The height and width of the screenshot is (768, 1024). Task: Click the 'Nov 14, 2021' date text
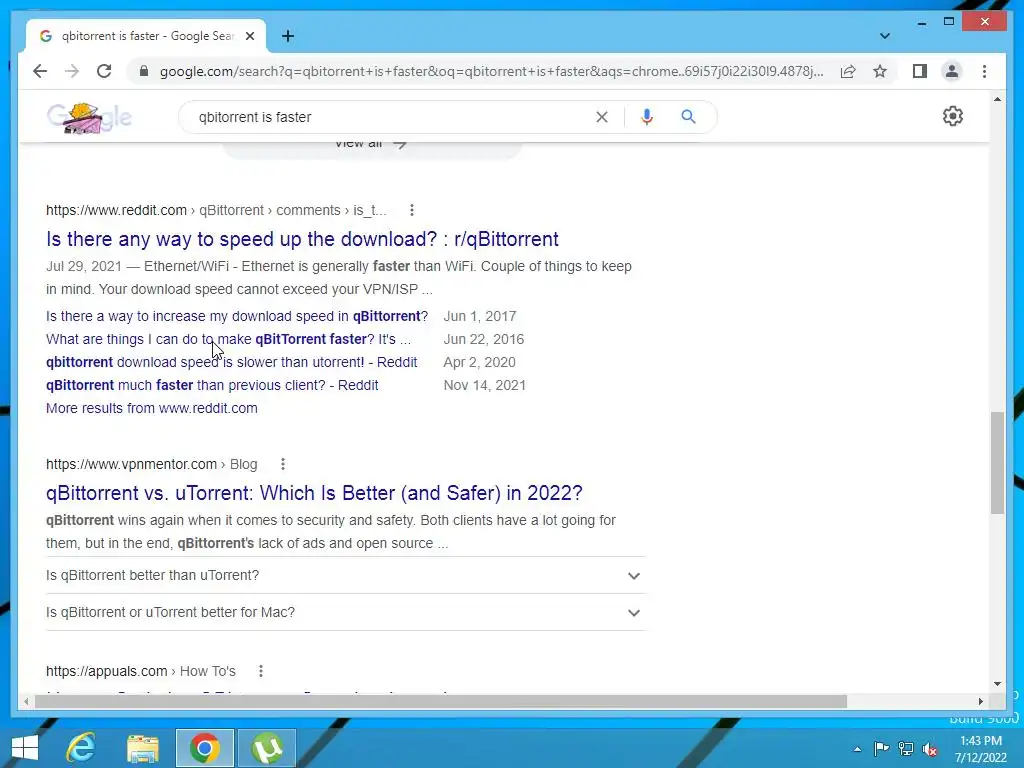(485, 385)
